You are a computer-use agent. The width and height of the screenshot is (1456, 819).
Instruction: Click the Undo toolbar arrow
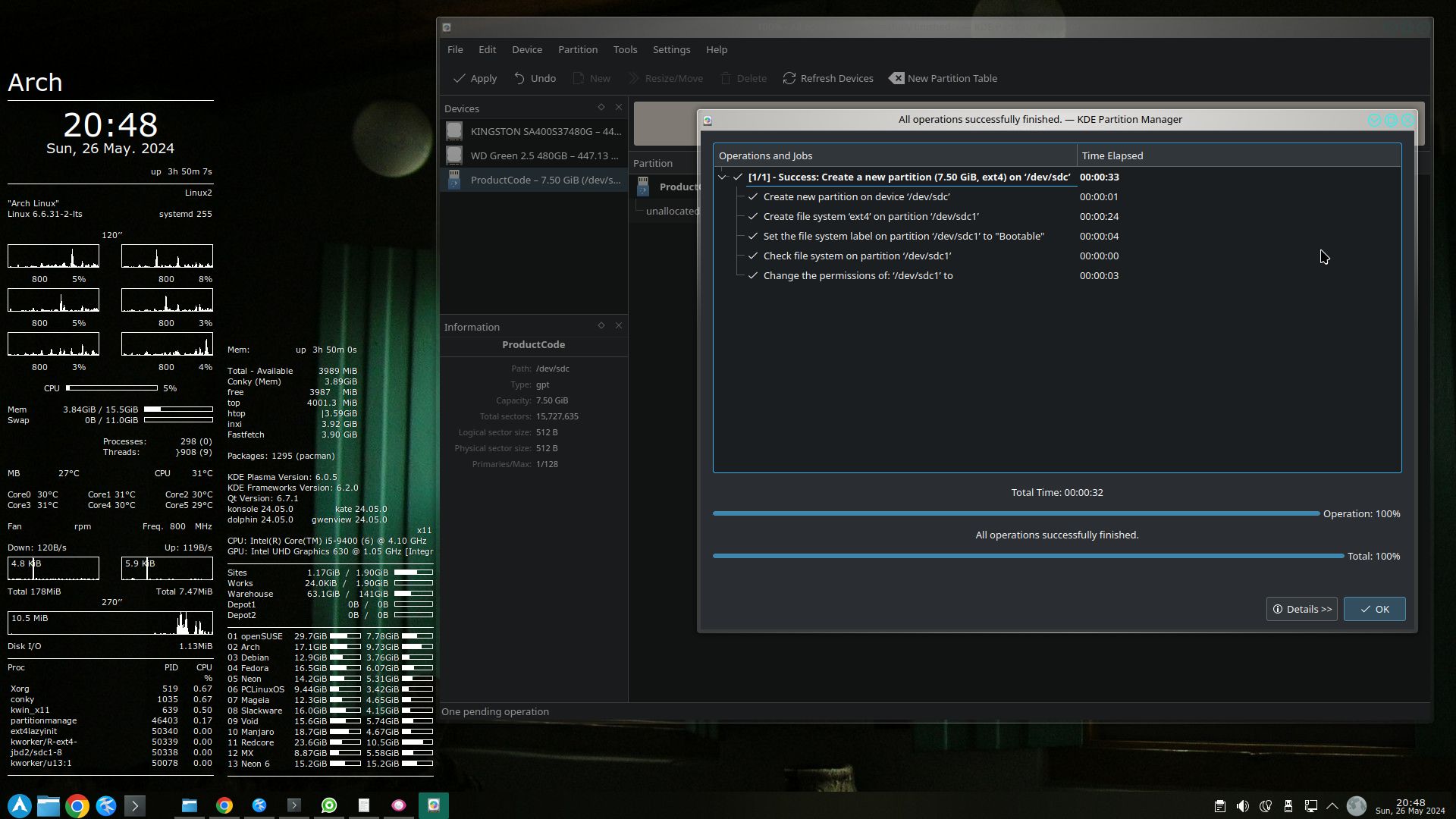coord(519,78)
